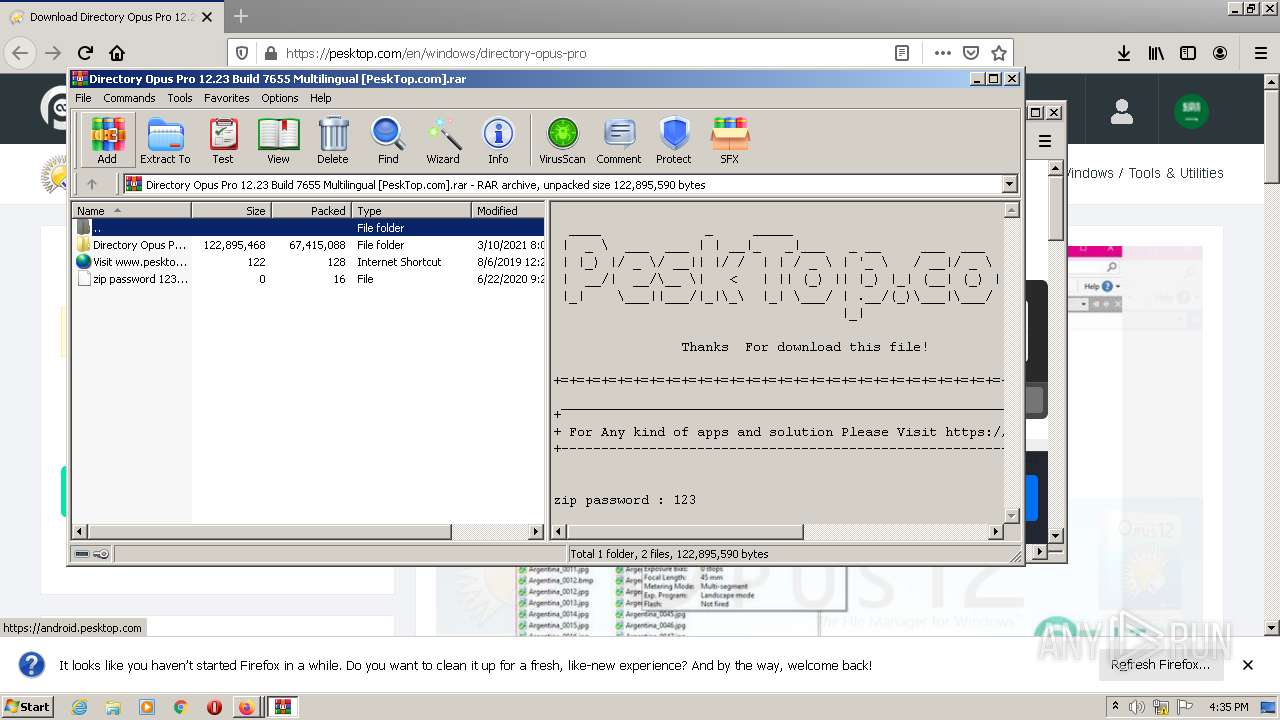Image resolution: width=1280 pixels, height=720 pixels.
Task: Click the Extract To toolbar icon
Action: pos(165,140)
